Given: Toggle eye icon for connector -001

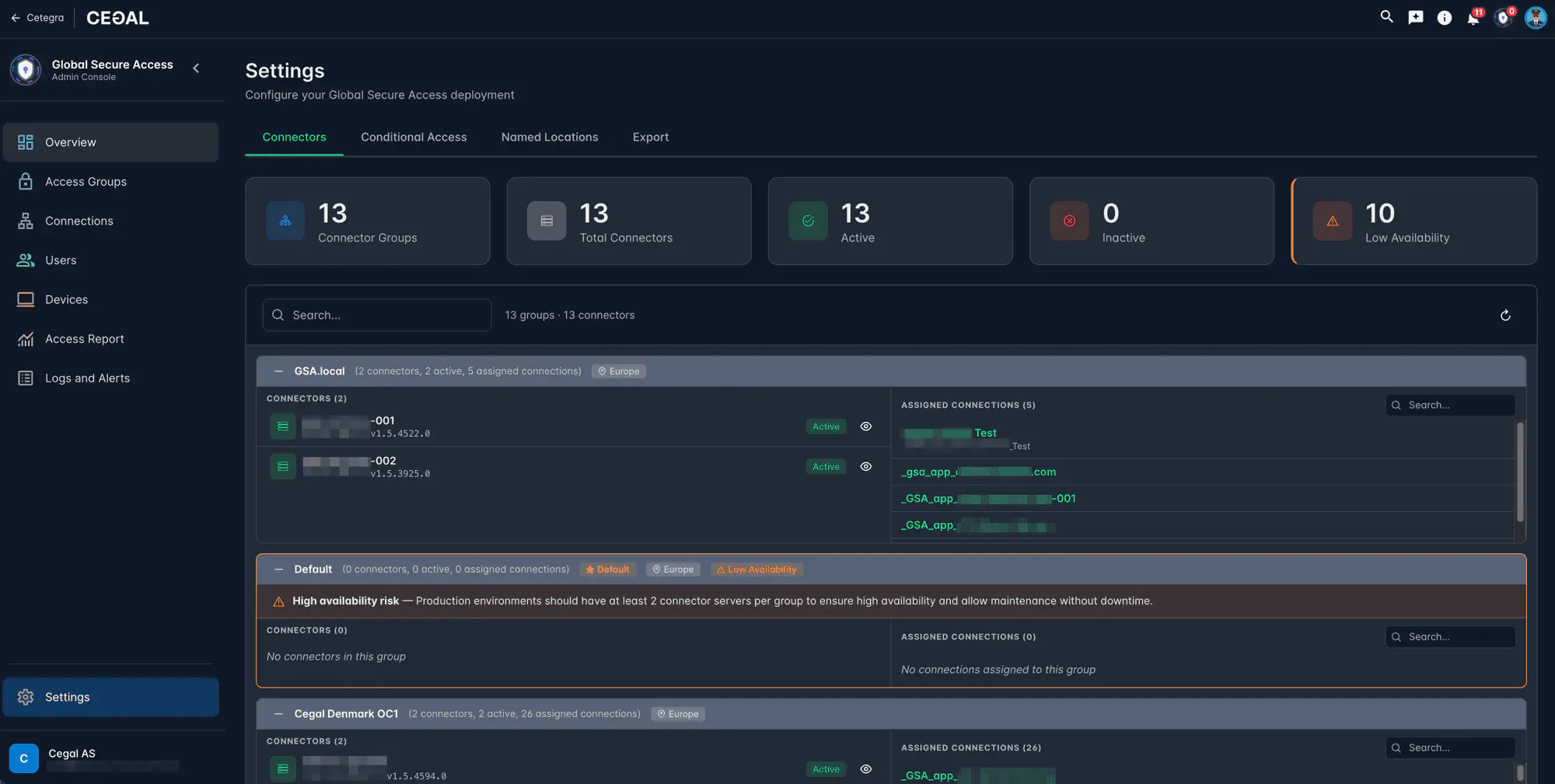Looking at the screenshot, I should coord(865,427).
